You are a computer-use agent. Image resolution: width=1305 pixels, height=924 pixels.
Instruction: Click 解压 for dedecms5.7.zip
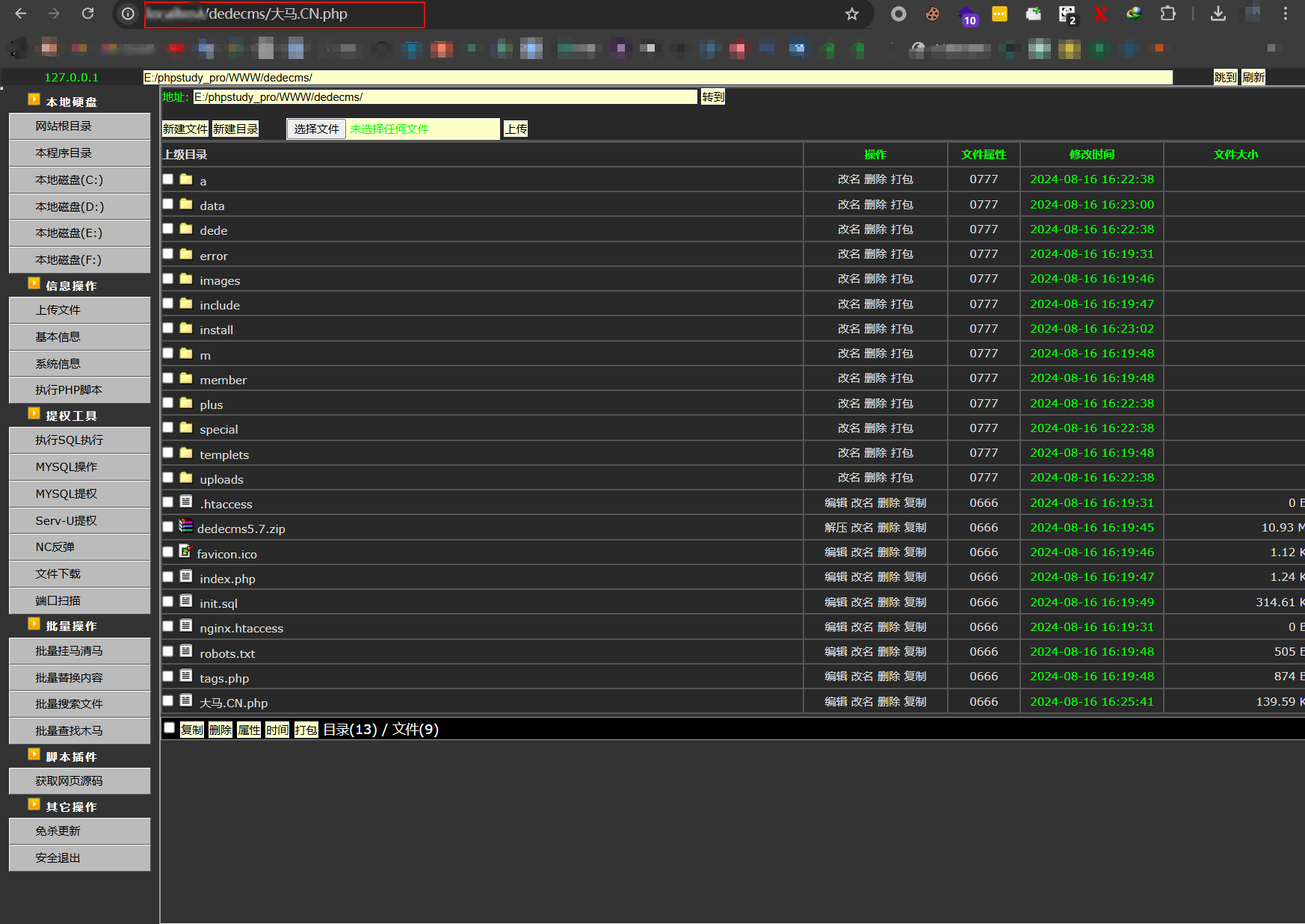tap(836, 527)
